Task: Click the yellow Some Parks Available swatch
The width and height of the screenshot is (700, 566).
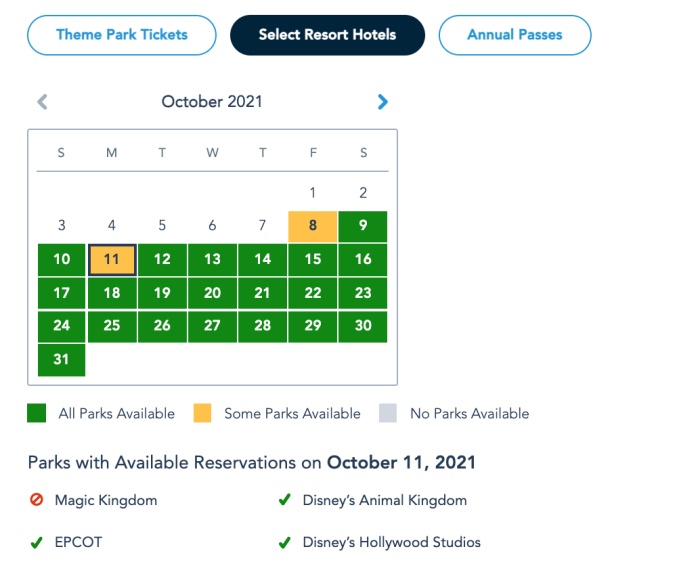Action: [202, 413]
